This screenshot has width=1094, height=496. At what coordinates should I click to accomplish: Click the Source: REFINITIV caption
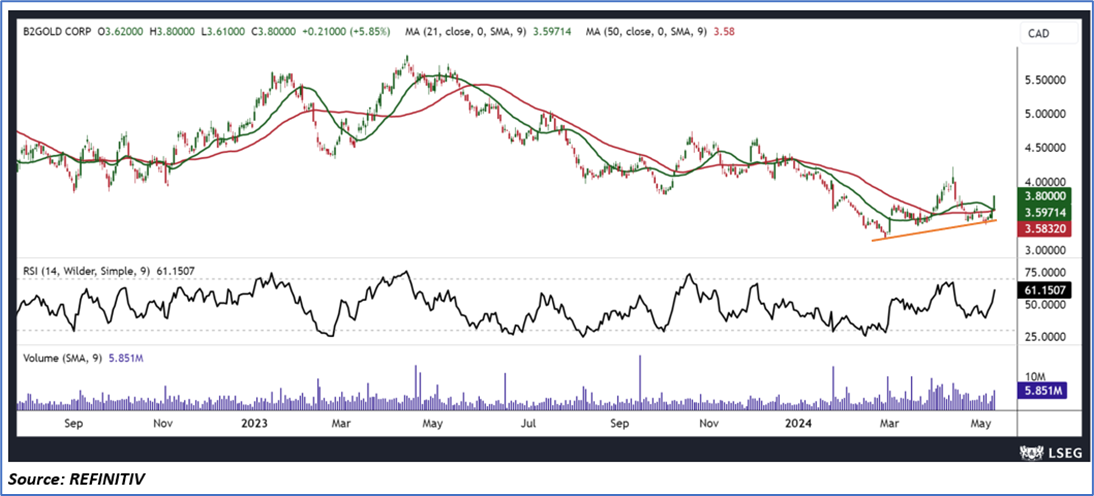pyautogui.click(x=78, y=479)
